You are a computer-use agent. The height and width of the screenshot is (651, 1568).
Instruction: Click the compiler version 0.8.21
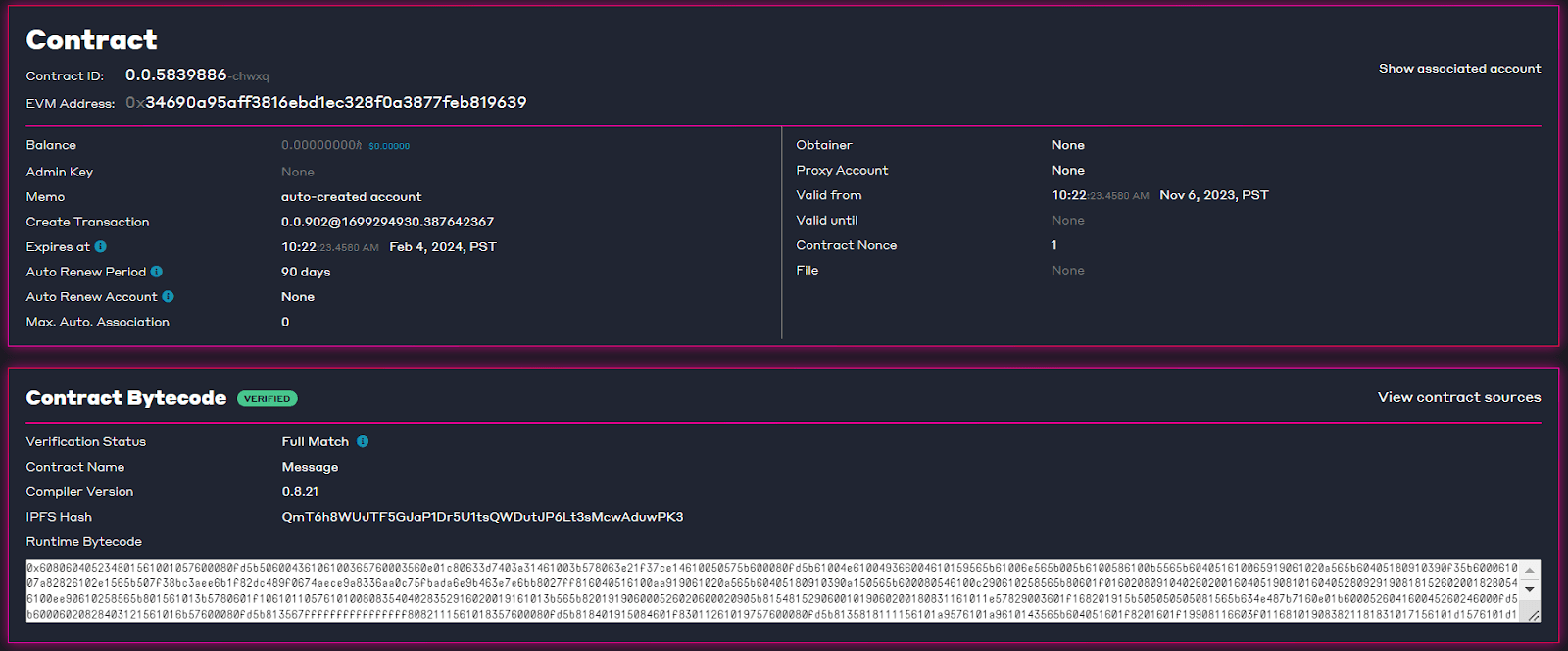pos(300,492)
